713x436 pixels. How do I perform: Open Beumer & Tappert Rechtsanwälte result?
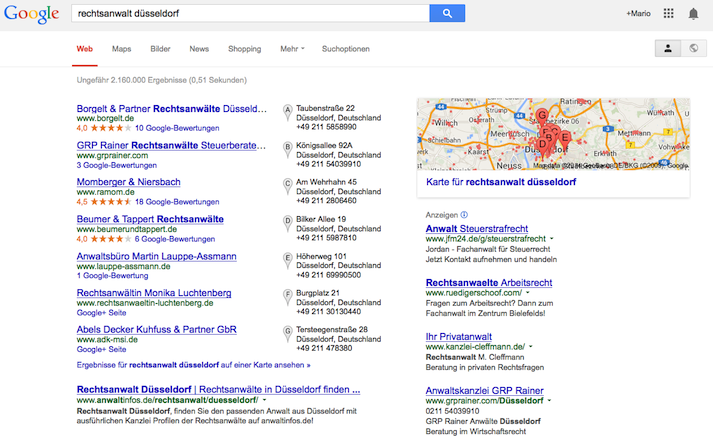coord(150,219)
